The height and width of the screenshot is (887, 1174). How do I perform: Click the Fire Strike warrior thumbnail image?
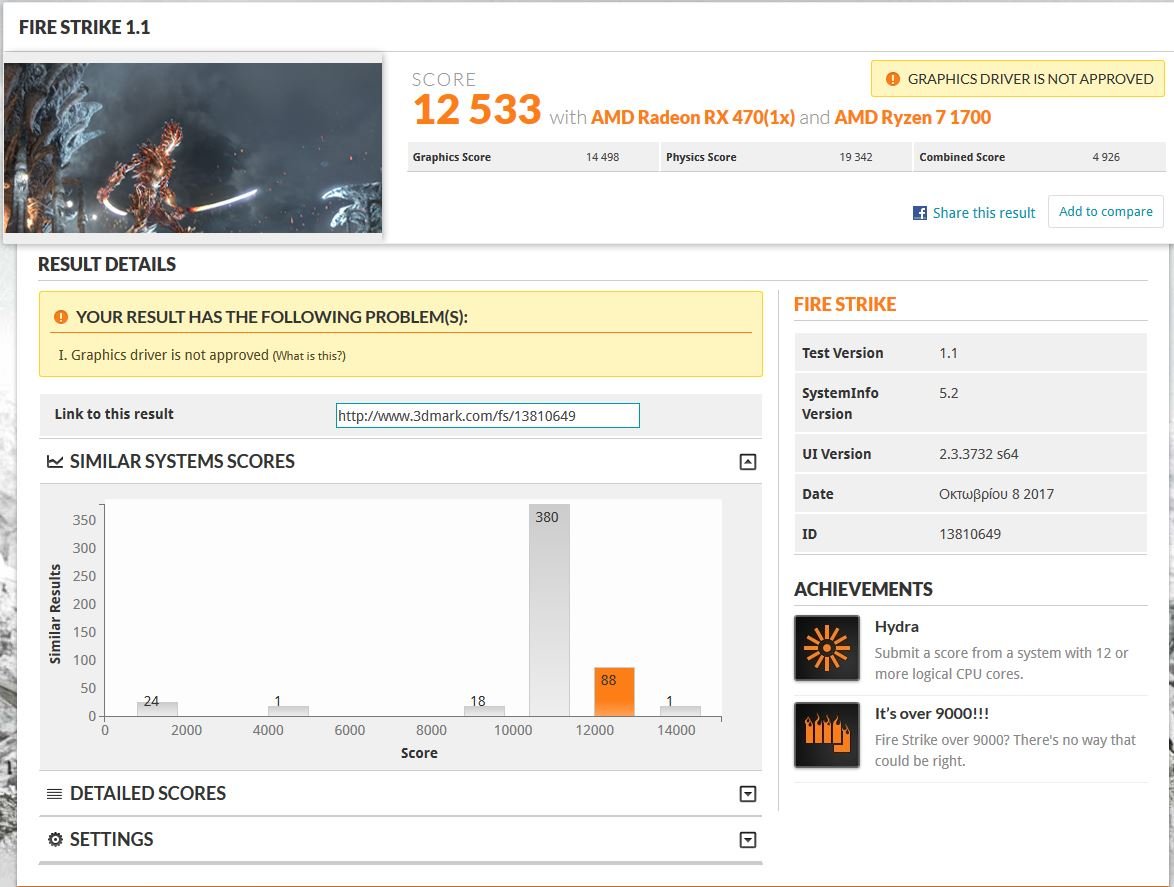tap(193, 147)
